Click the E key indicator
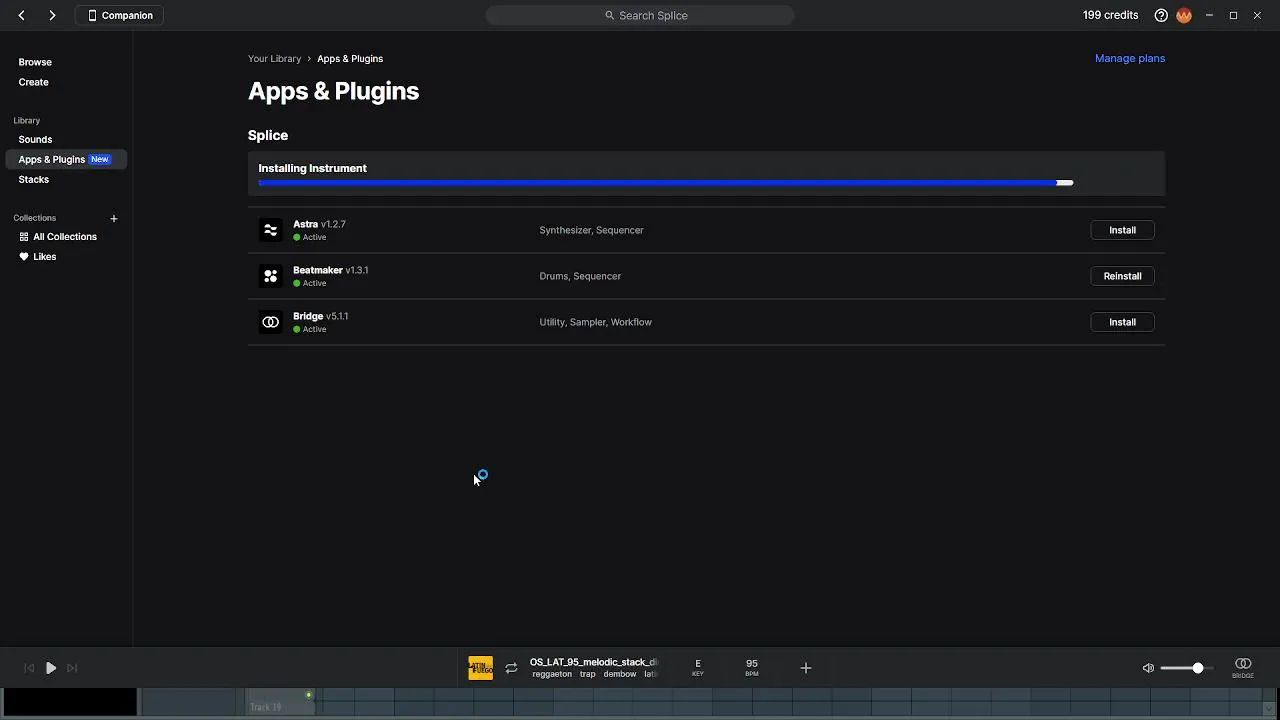Screen dimensions: 1280x720 (x=698, y=667)
